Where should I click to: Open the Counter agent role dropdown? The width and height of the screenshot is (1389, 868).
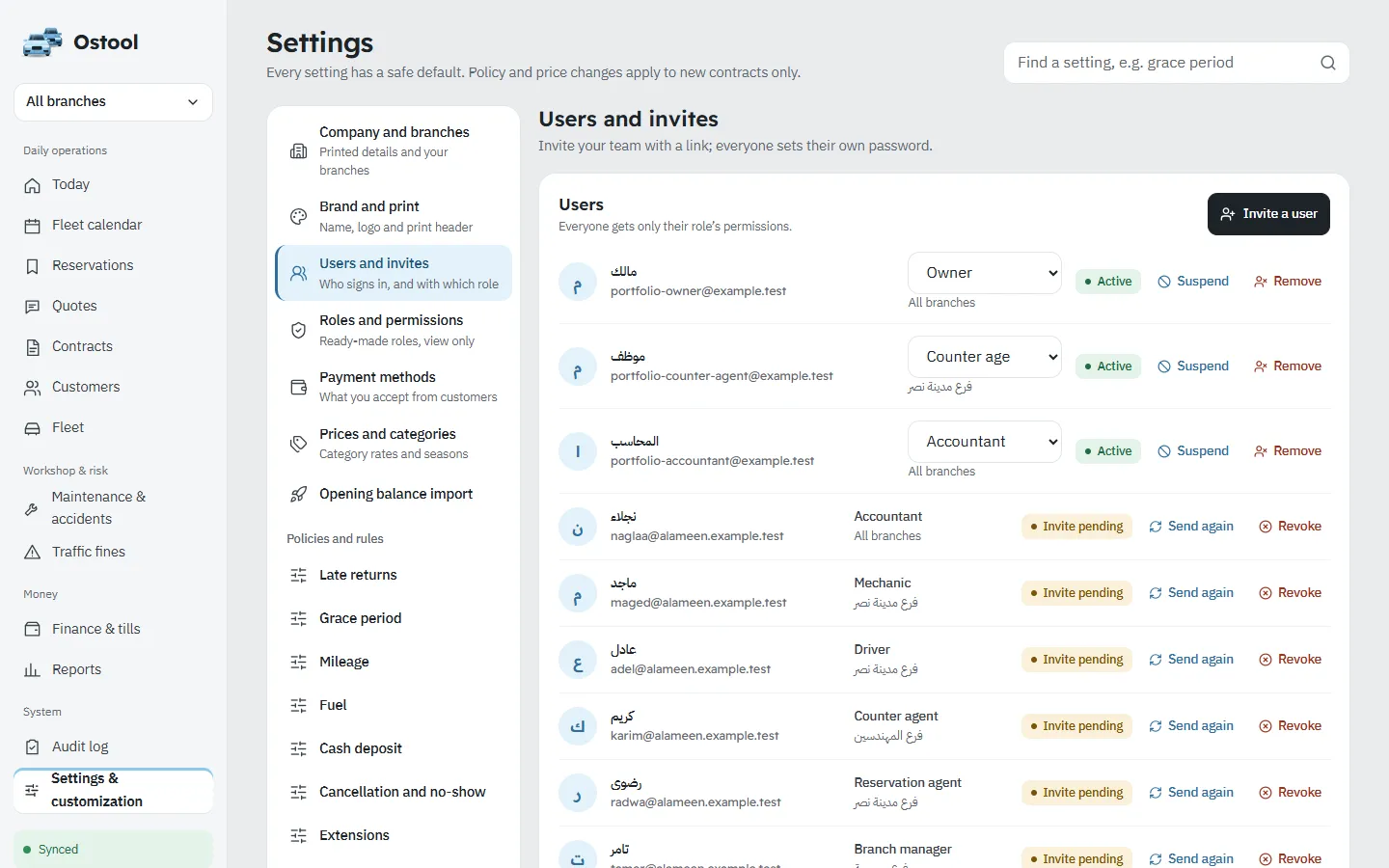(x=985, y=357)
